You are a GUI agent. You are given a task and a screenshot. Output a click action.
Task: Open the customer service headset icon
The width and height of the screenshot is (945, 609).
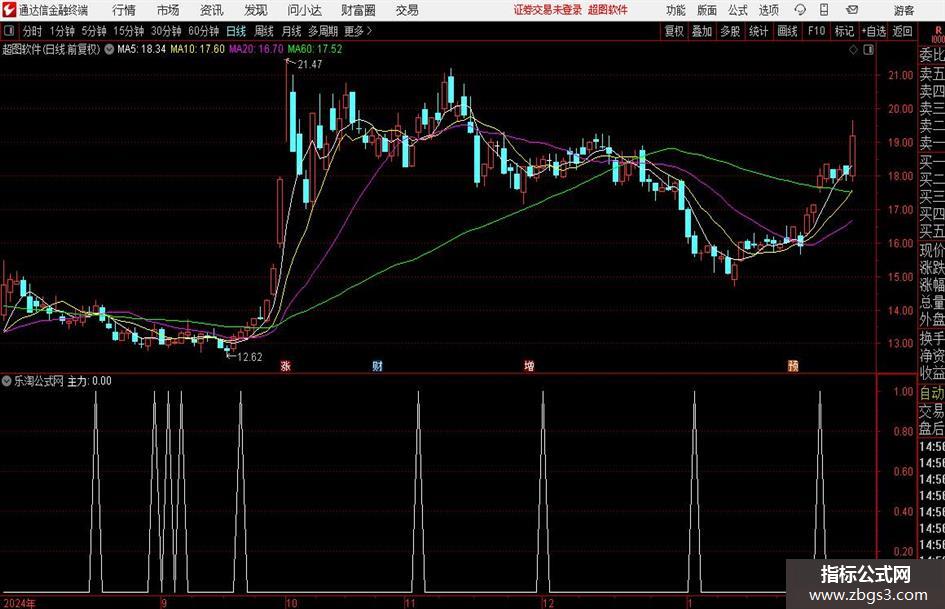point(800,10)
